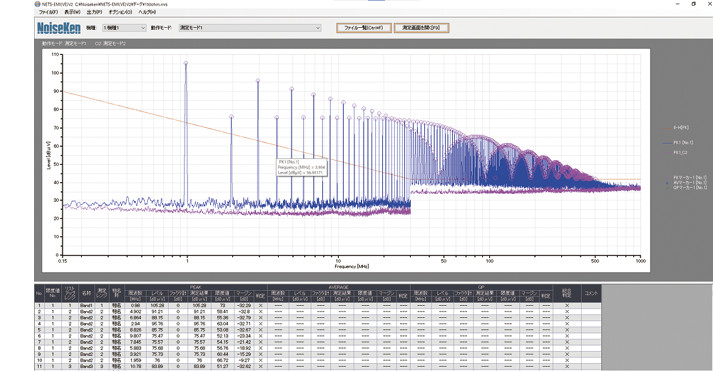This screenshot has height=371, width=713.
Task: Open the 出力(P) menu
Action: pyautogui.click(x=95, y=12)
